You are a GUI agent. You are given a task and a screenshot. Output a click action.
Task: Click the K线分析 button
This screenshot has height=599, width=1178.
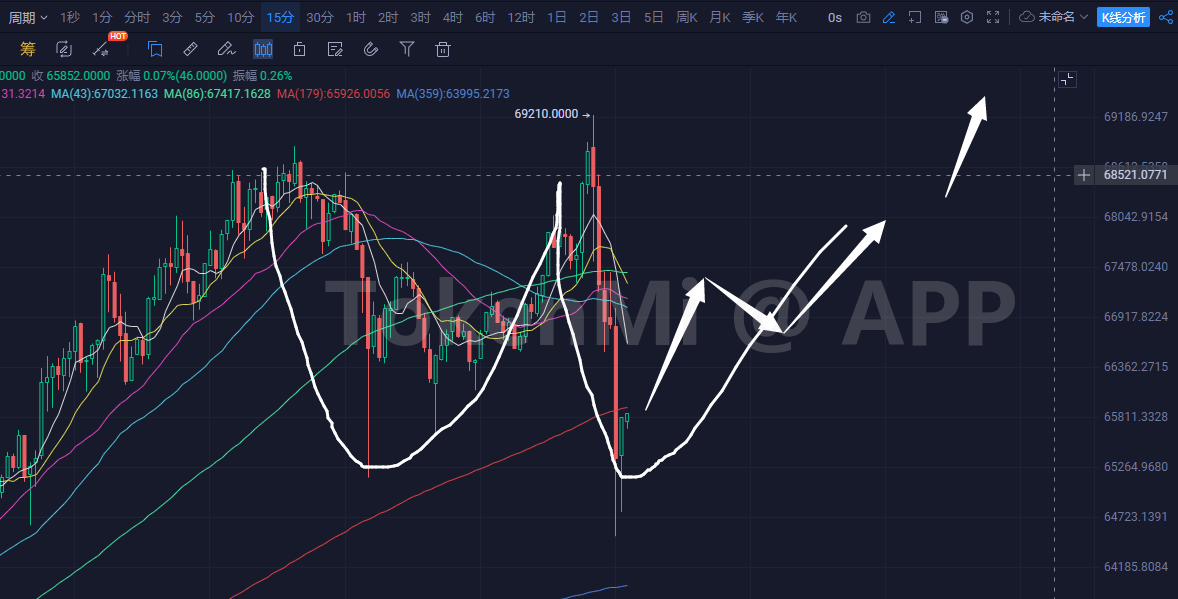(1123, 17)
